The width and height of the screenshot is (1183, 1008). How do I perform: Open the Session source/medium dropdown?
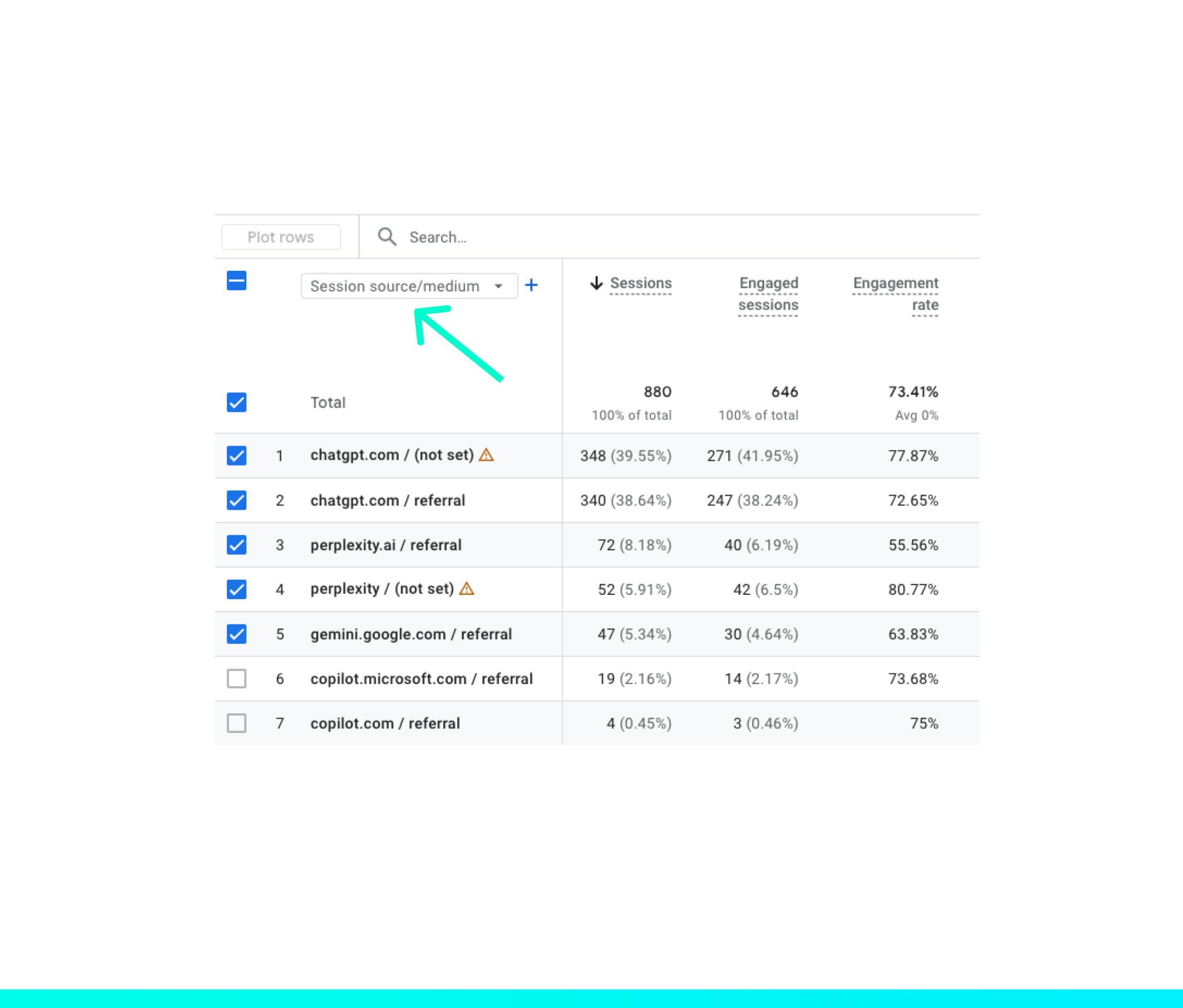click(395, 286)
